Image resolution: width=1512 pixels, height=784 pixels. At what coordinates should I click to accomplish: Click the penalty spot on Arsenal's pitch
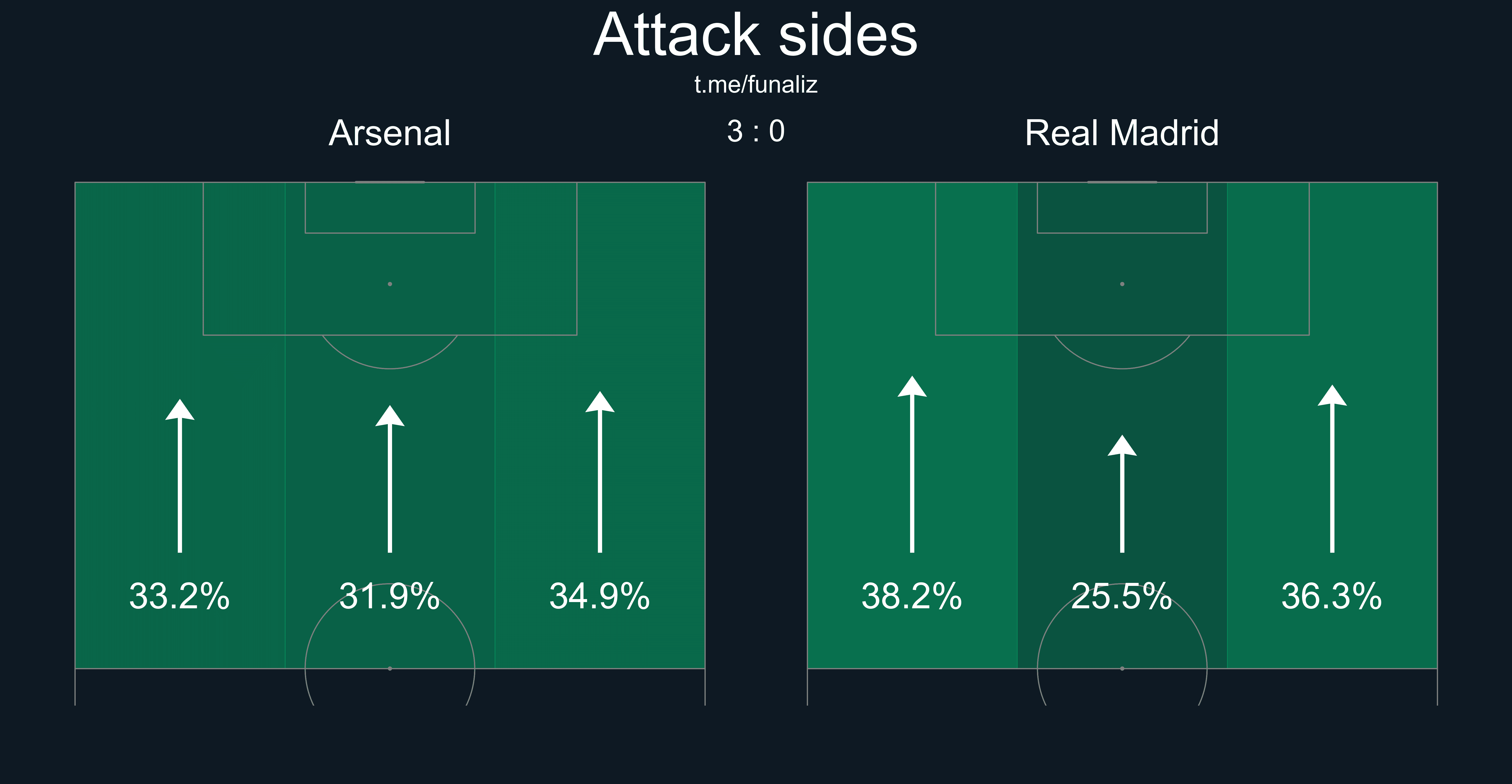click(390, 284)
